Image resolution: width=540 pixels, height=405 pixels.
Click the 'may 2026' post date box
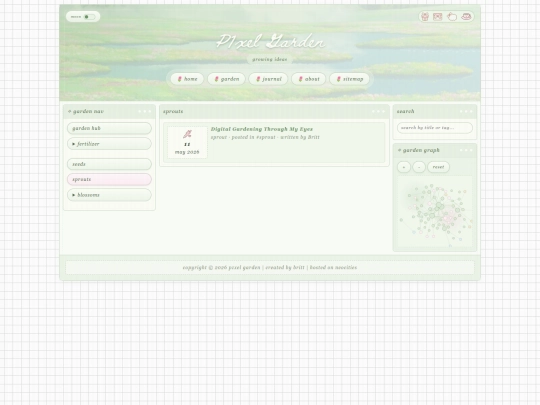pos(187,142)
